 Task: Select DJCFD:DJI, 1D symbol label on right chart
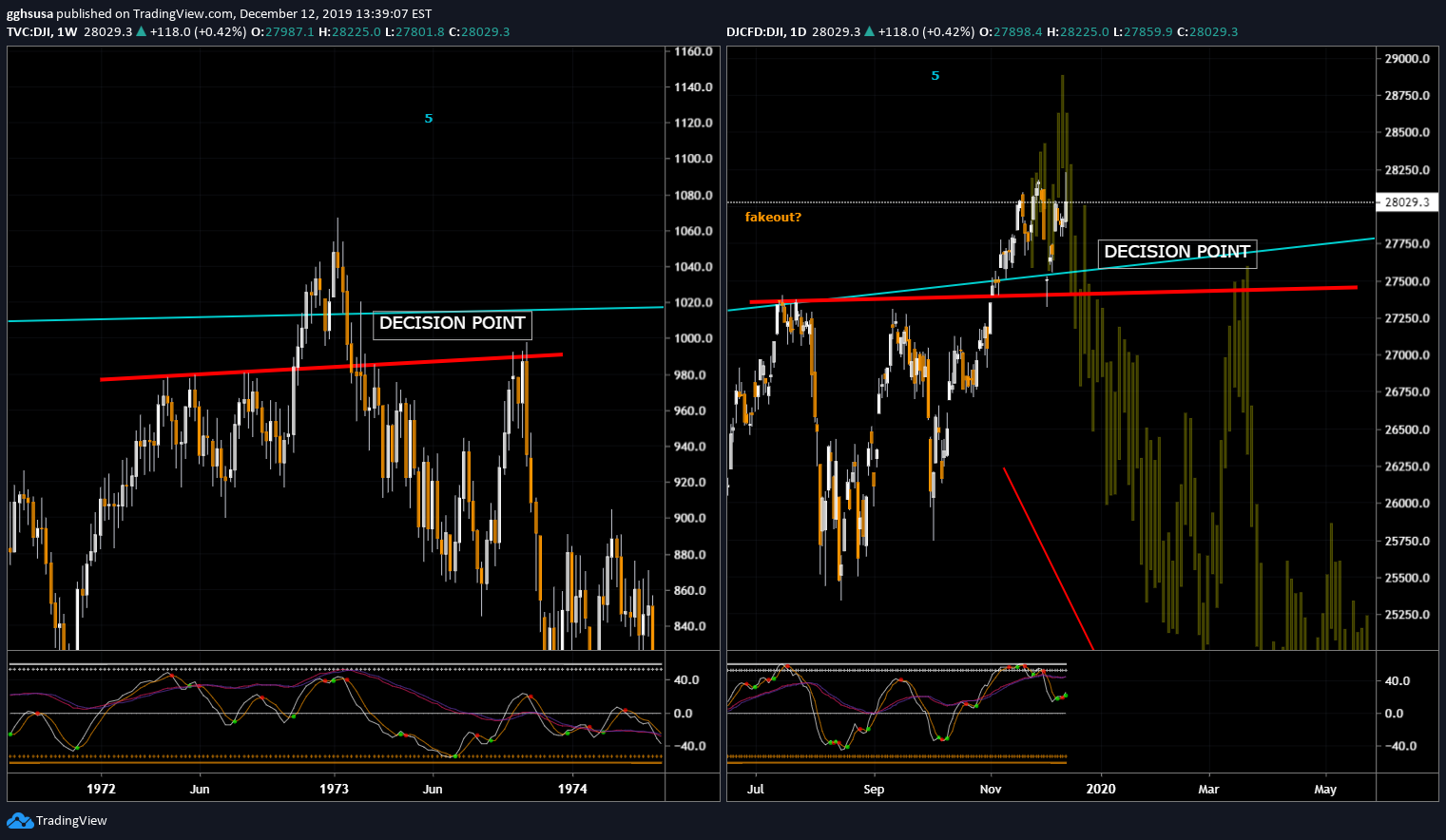click(x=766, y=31)
